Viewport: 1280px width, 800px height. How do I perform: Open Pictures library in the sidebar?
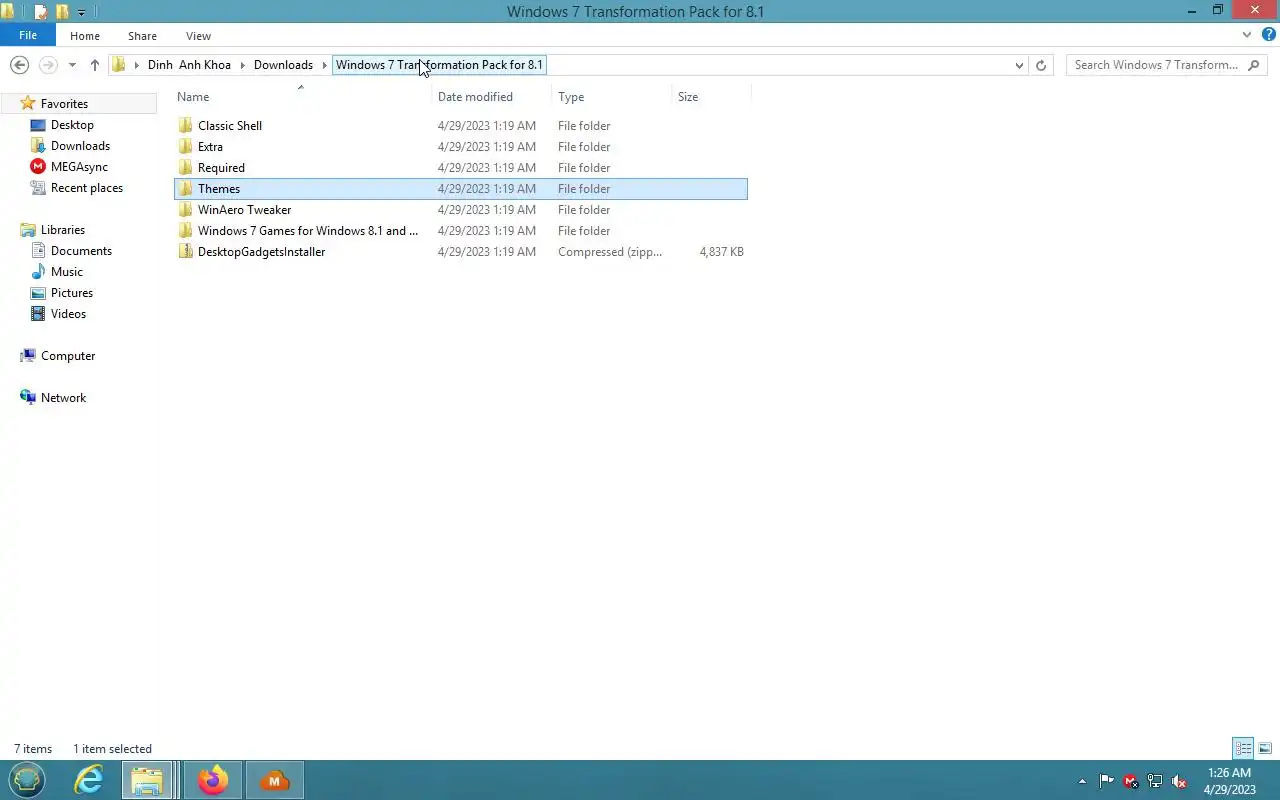point(72,293)
